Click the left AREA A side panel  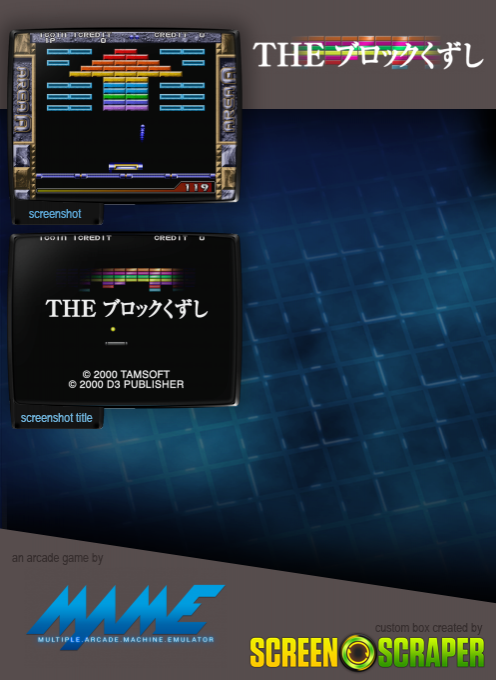(22, 100)
